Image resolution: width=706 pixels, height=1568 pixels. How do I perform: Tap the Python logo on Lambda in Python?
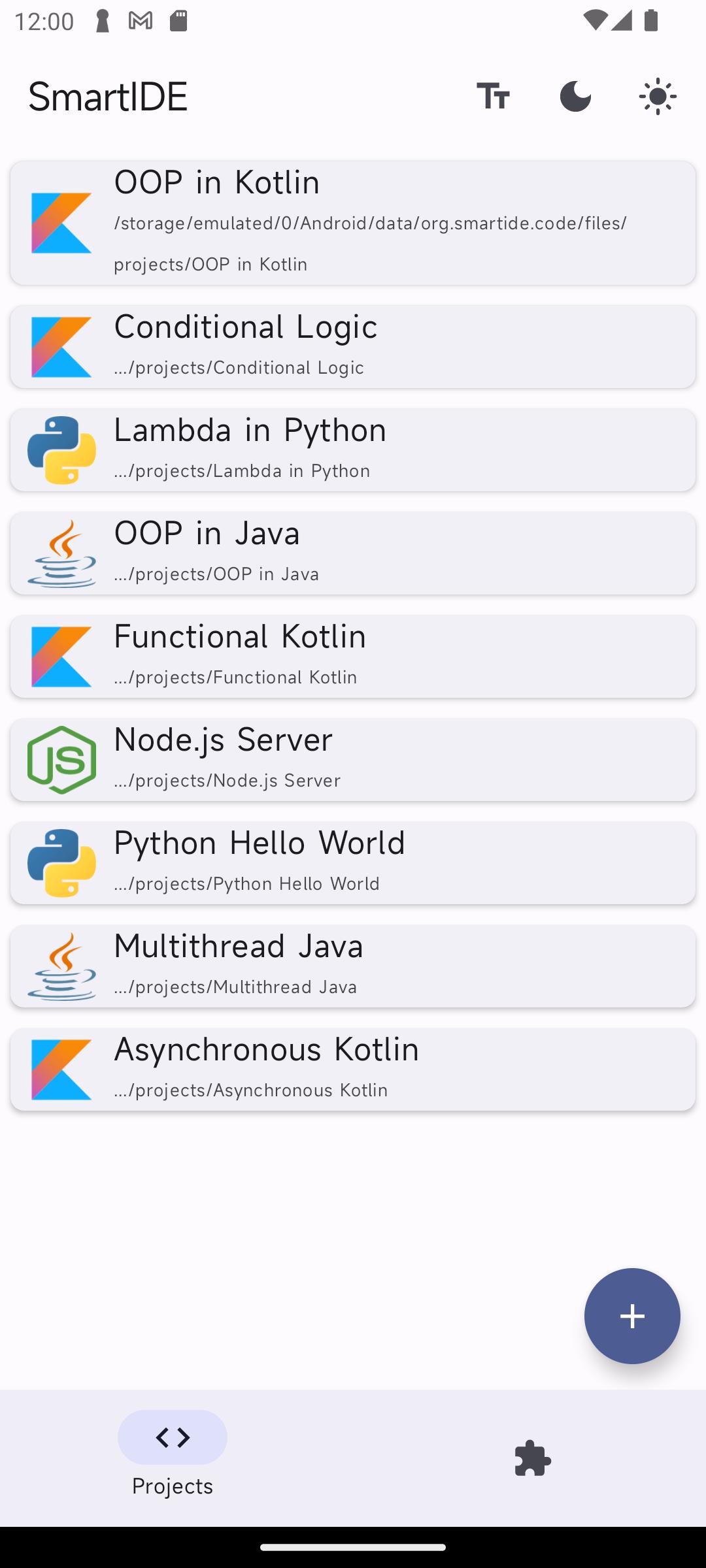click(61, 450)
